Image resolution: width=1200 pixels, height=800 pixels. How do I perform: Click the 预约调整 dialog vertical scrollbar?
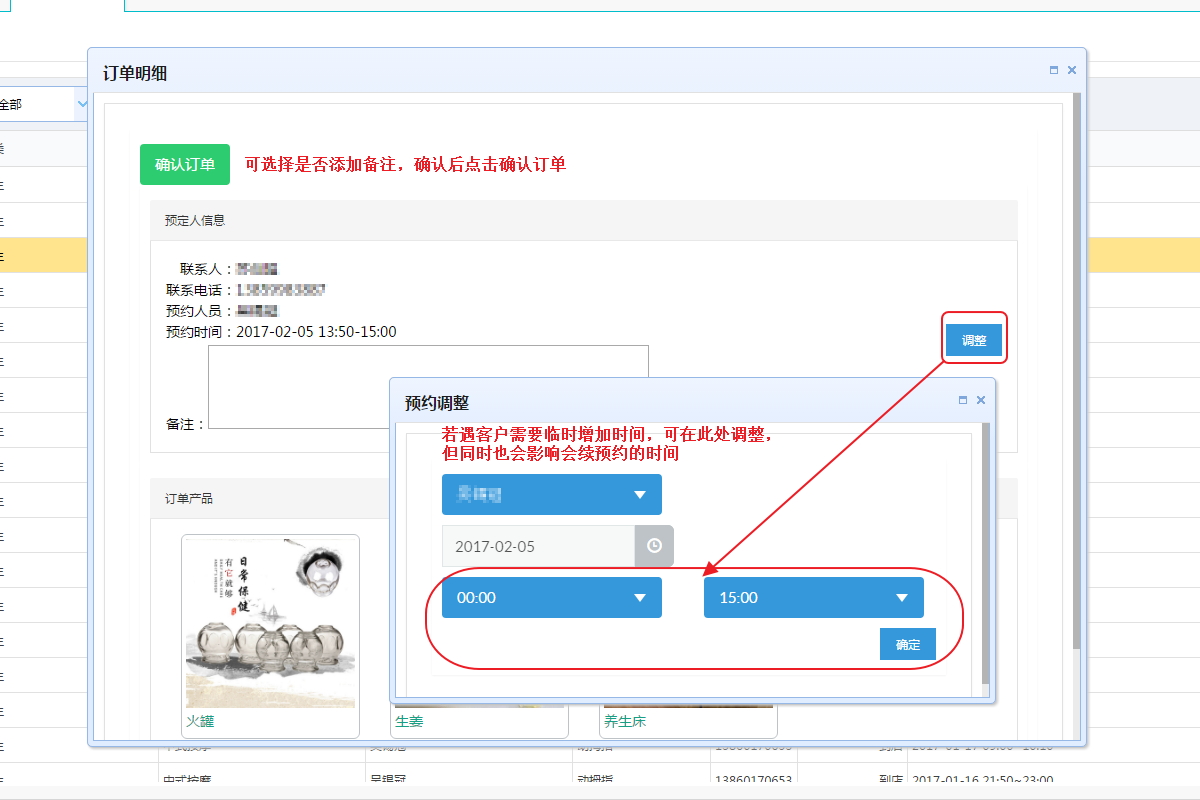tap(985, 553)
